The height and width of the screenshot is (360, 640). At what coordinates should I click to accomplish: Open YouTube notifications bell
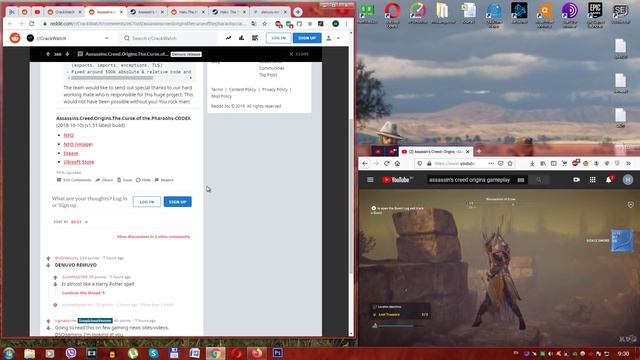[x=609, y=180]
